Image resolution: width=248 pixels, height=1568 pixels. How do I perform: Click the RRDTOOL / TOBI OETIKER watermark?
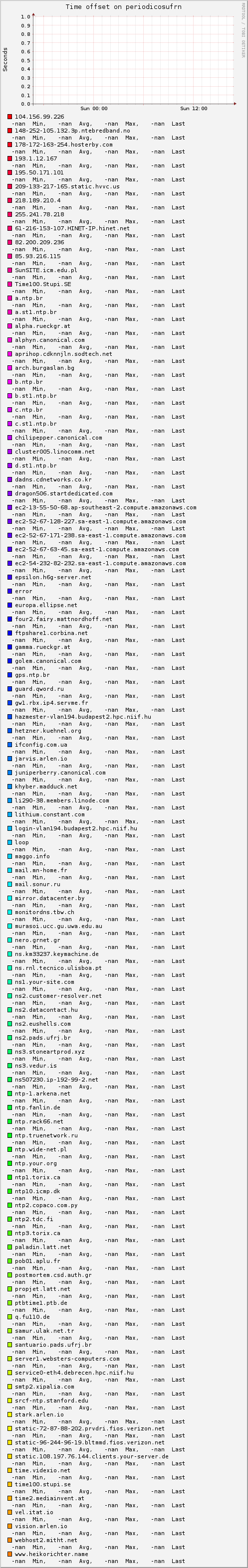[x=244, y=30]
